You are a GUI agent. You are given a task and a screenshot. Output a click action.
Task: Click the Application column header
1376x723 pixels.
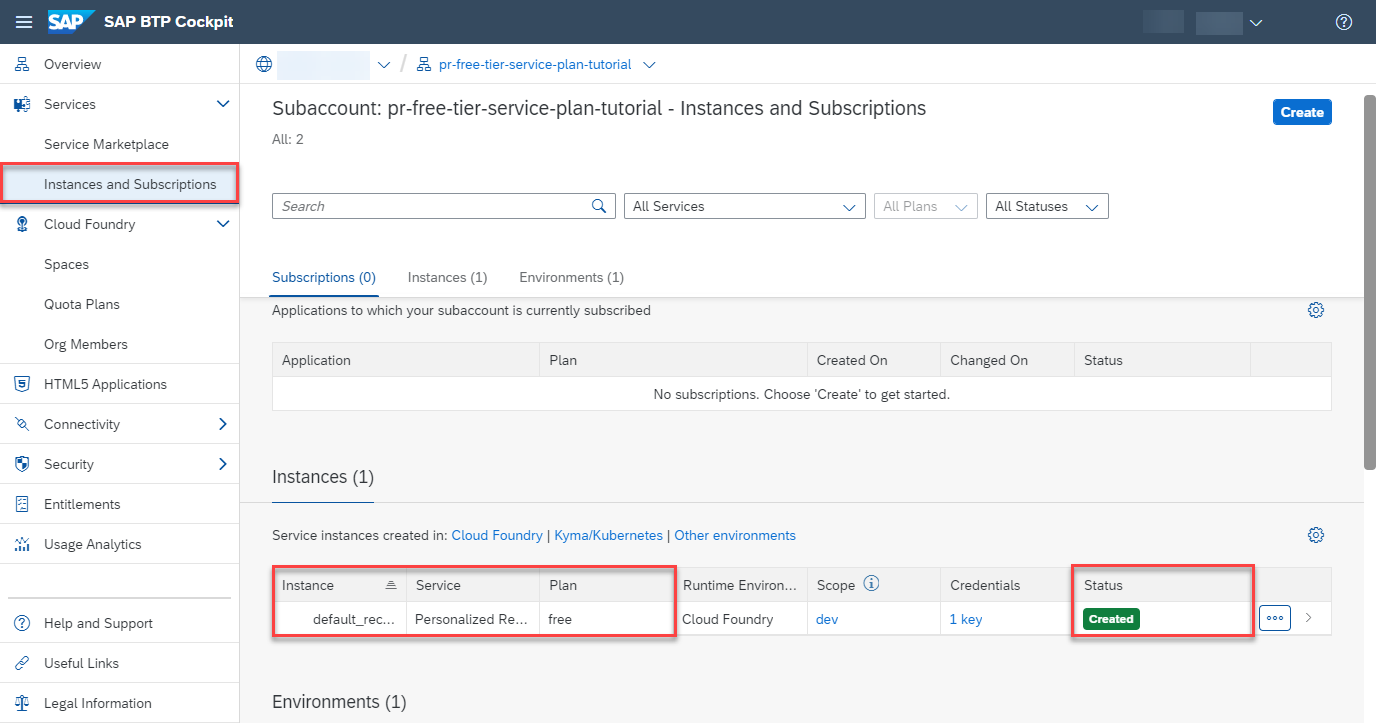406,360
